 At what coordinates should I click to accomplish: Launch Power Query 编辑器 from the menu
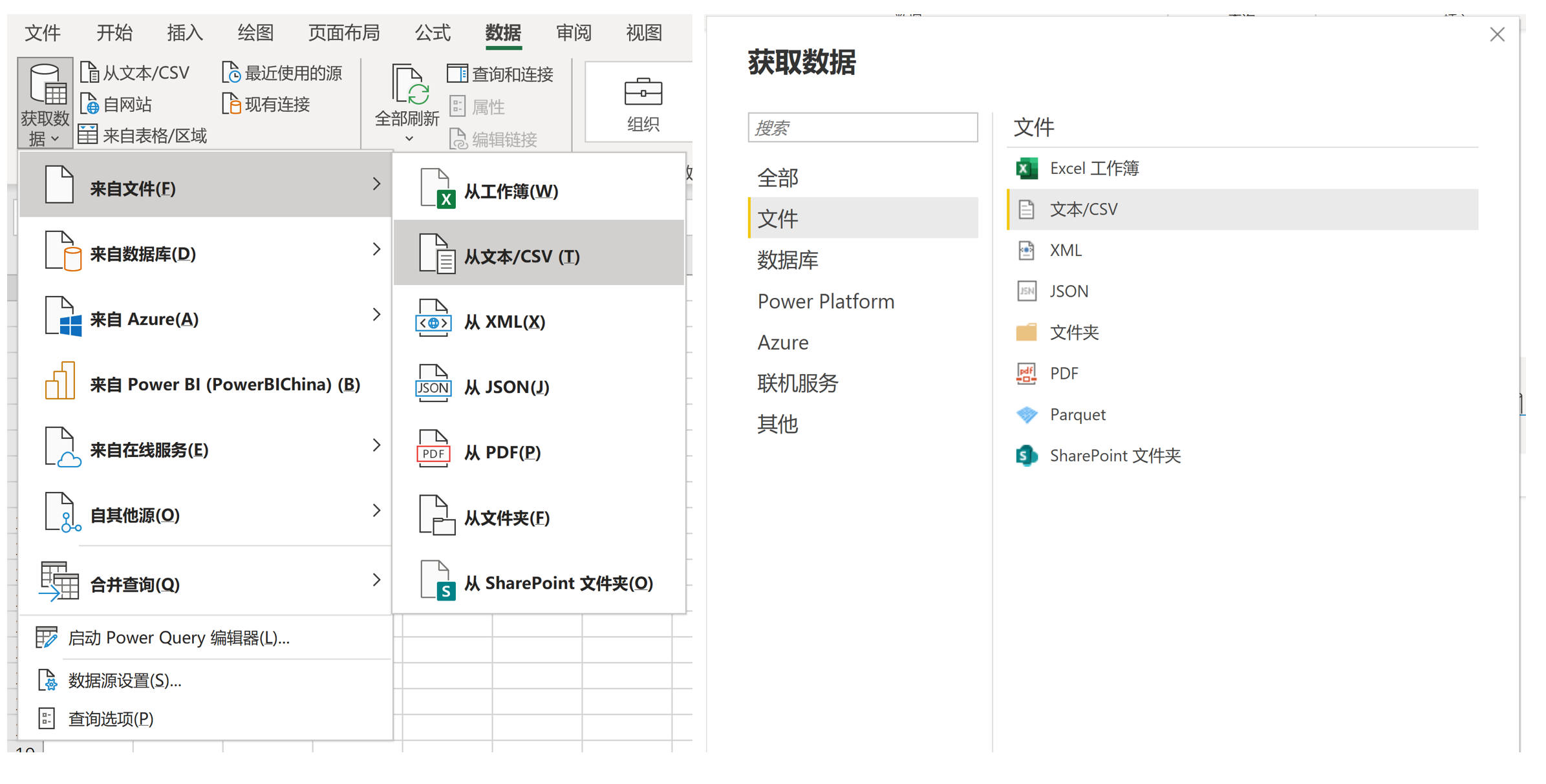(x=178, y=638)
